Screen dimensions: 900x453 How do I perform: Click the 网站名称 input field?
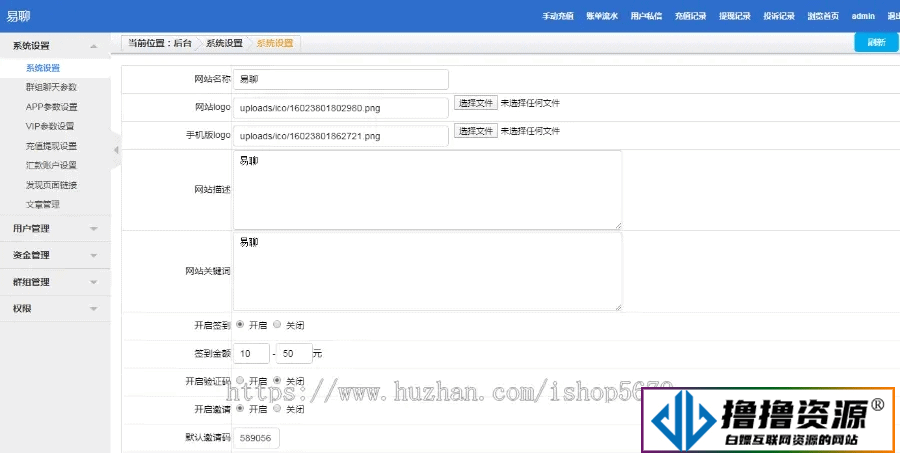340,80
